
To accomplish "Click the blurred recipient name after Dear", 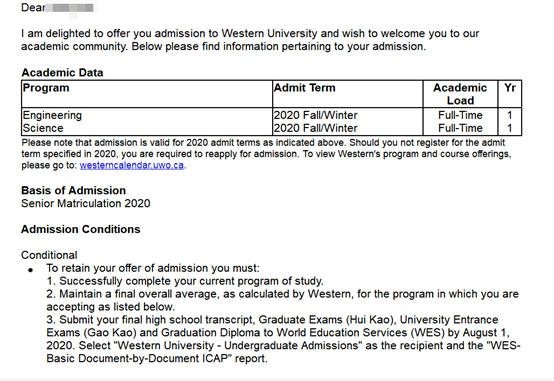I will click(70, 8).
